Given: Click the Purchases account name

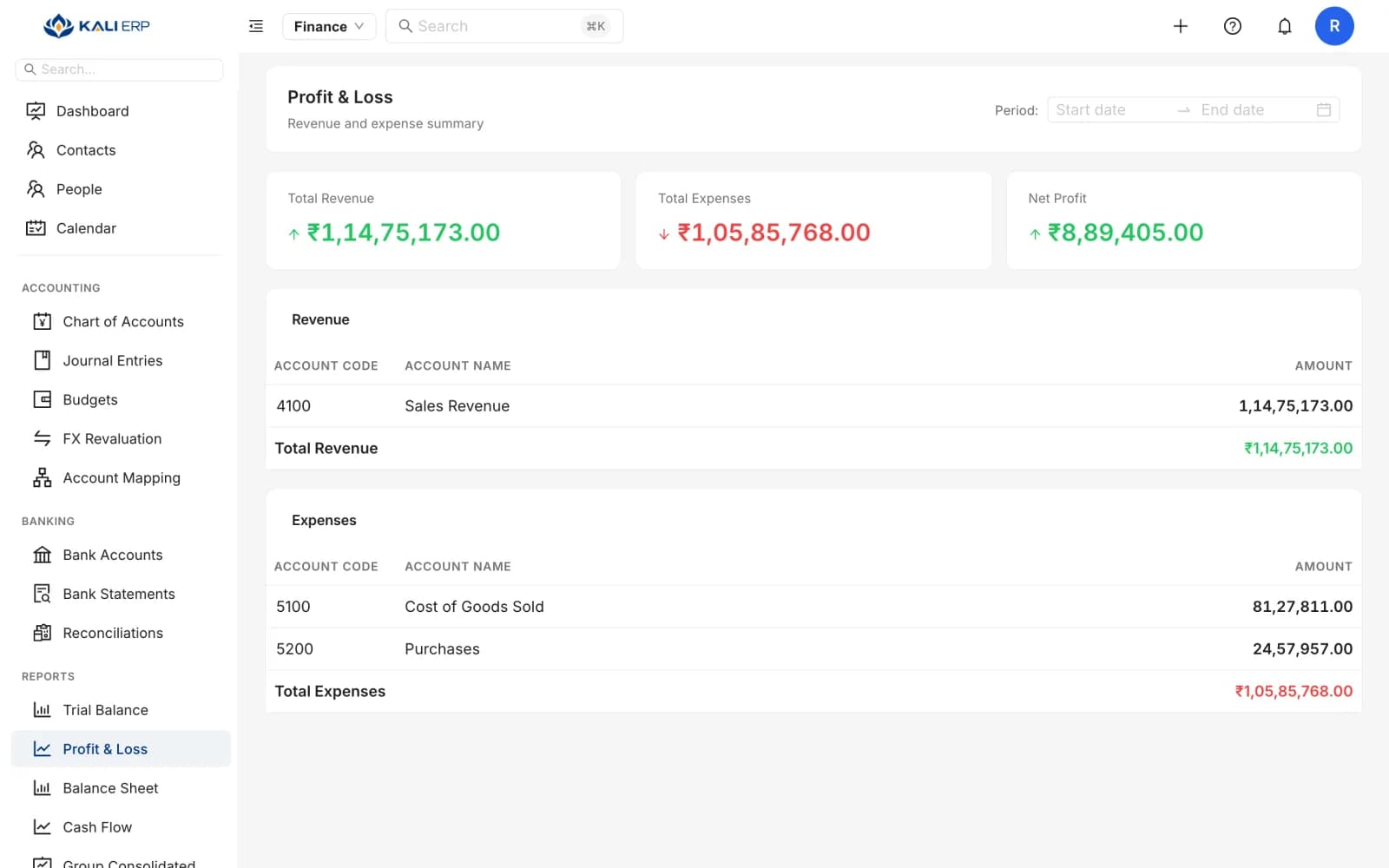Looking at the screenshot, I should coord(442,649).
